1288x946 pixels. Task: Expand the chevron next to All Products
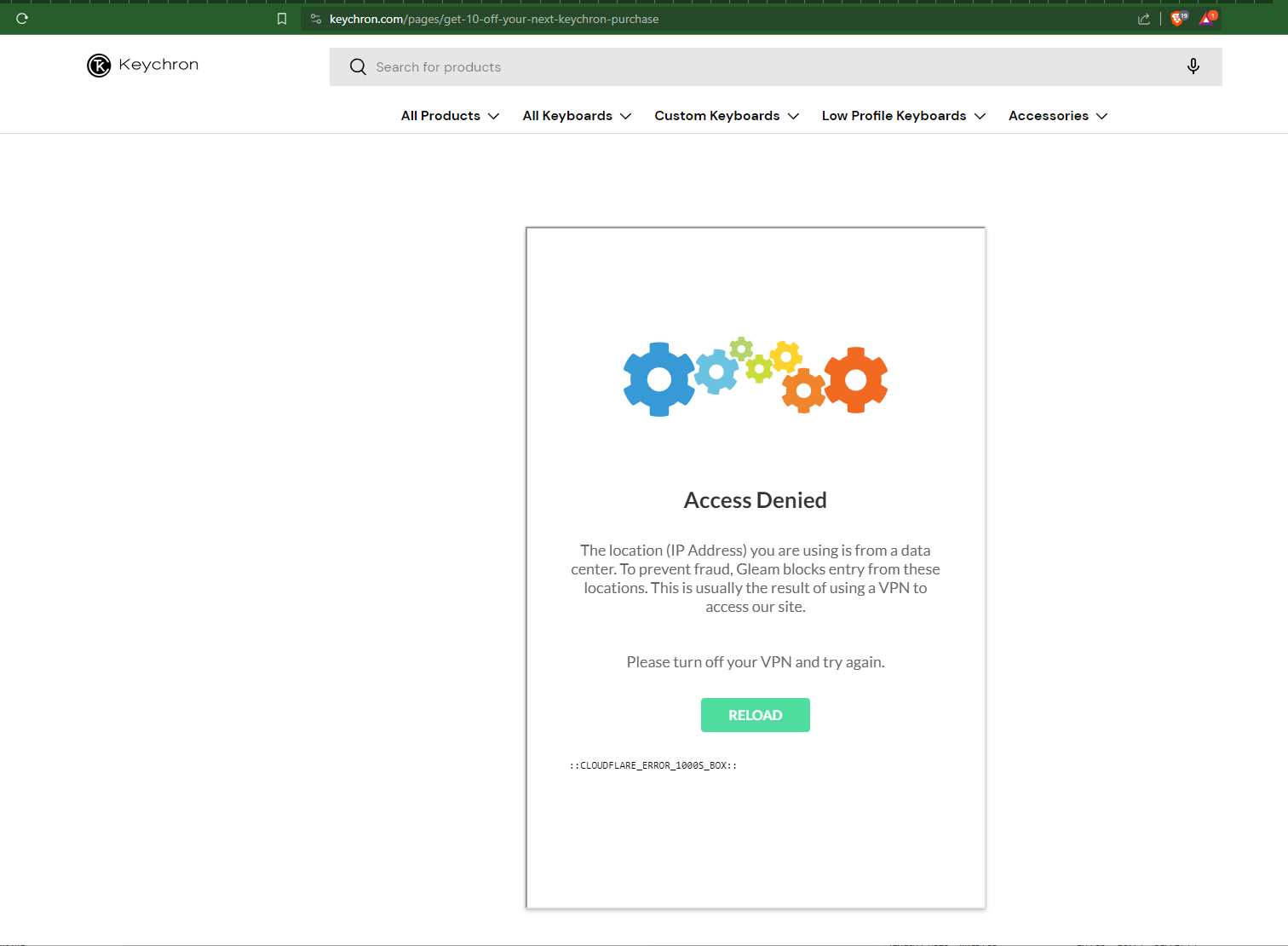pos(493,116)
